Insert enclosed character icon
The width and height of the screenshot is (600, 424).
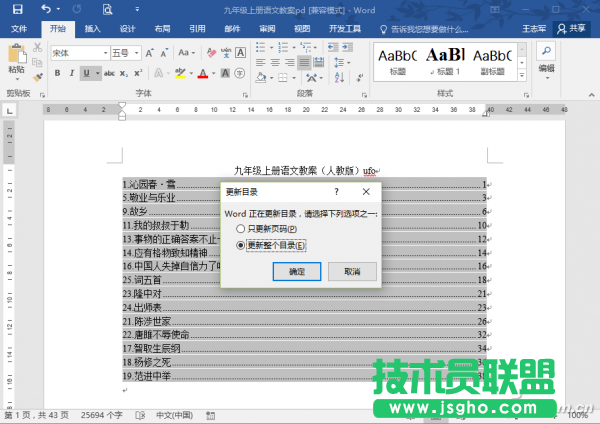click(240, 73)
